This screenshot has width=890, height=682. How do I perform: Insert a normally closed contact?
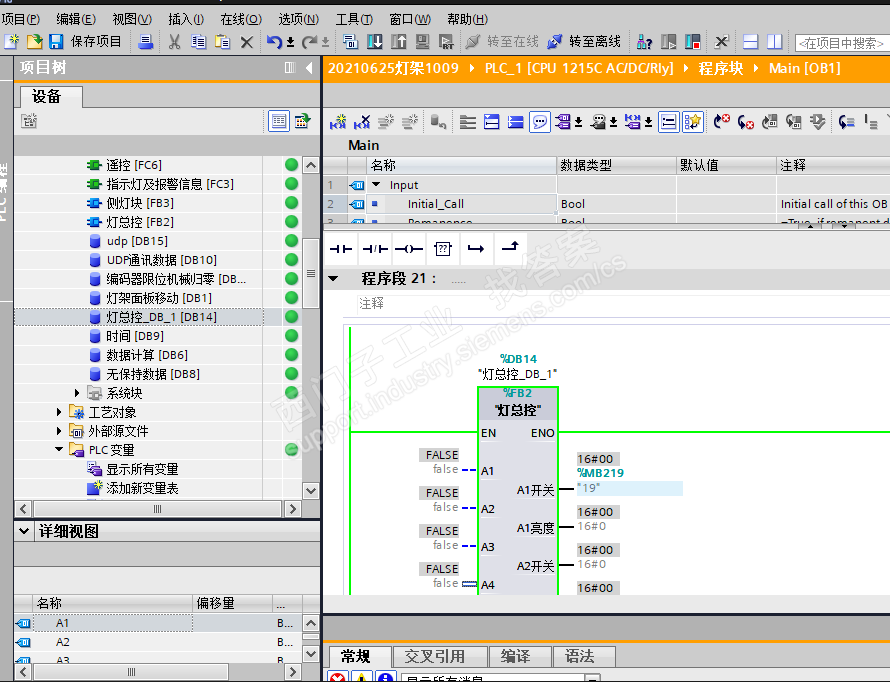click(x=375, y=248)
